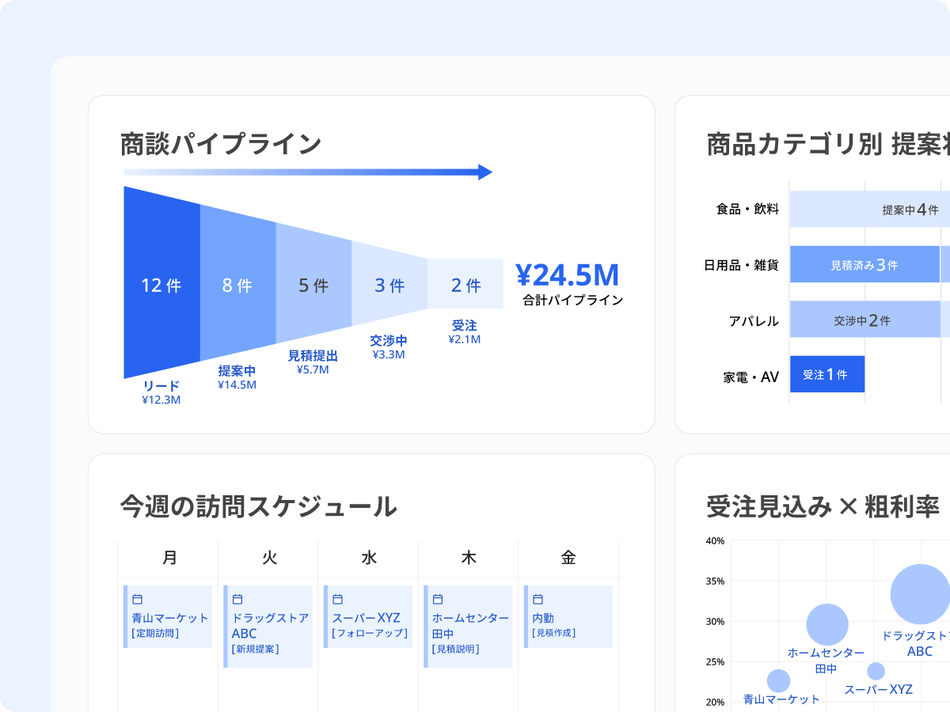950x712 pixels.
Task: Select the ホームセンター田中 bubble in the scatter chart
Action: (827, 624)
